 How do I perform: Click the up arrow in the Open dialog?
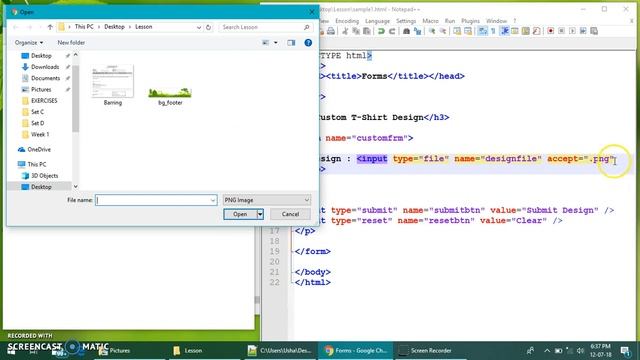click(x=50, y=27)
